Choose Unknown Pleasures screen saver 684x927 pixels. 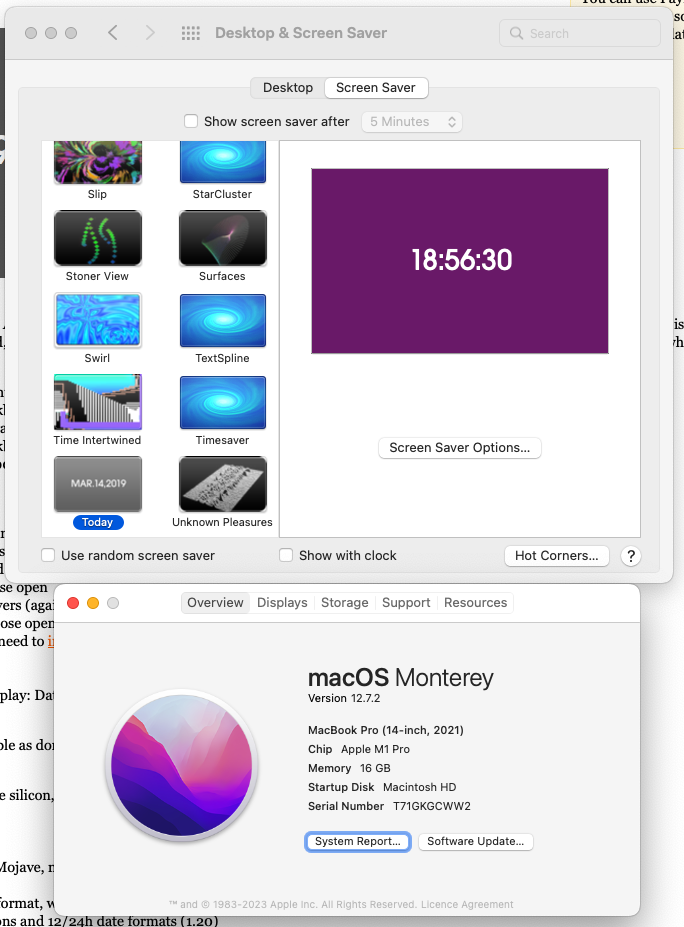pos(223,484)
